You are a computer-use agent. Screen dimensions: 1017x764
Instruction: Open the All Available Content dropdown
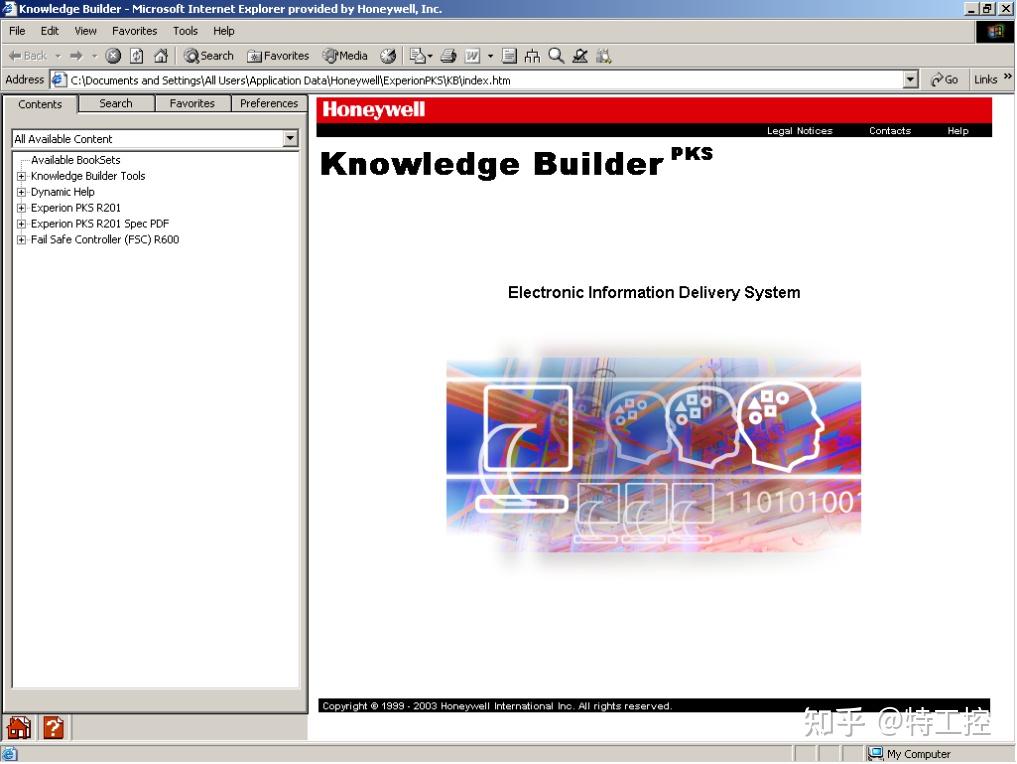tap(290, 138)
